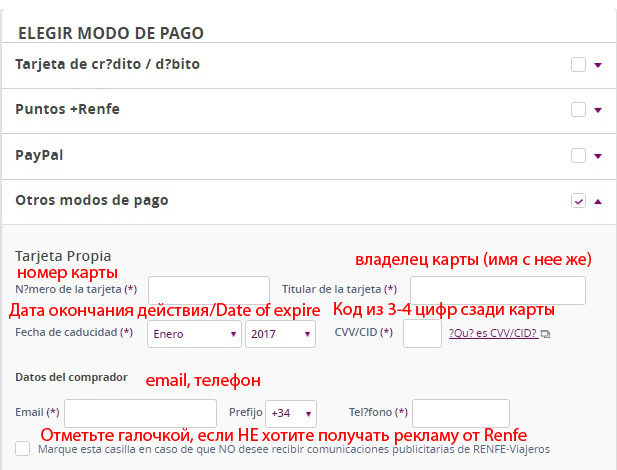This screenshot has width=617, height=470.
Task: Expand the Puntos +Renfe arrow
Action: (598, 110)
